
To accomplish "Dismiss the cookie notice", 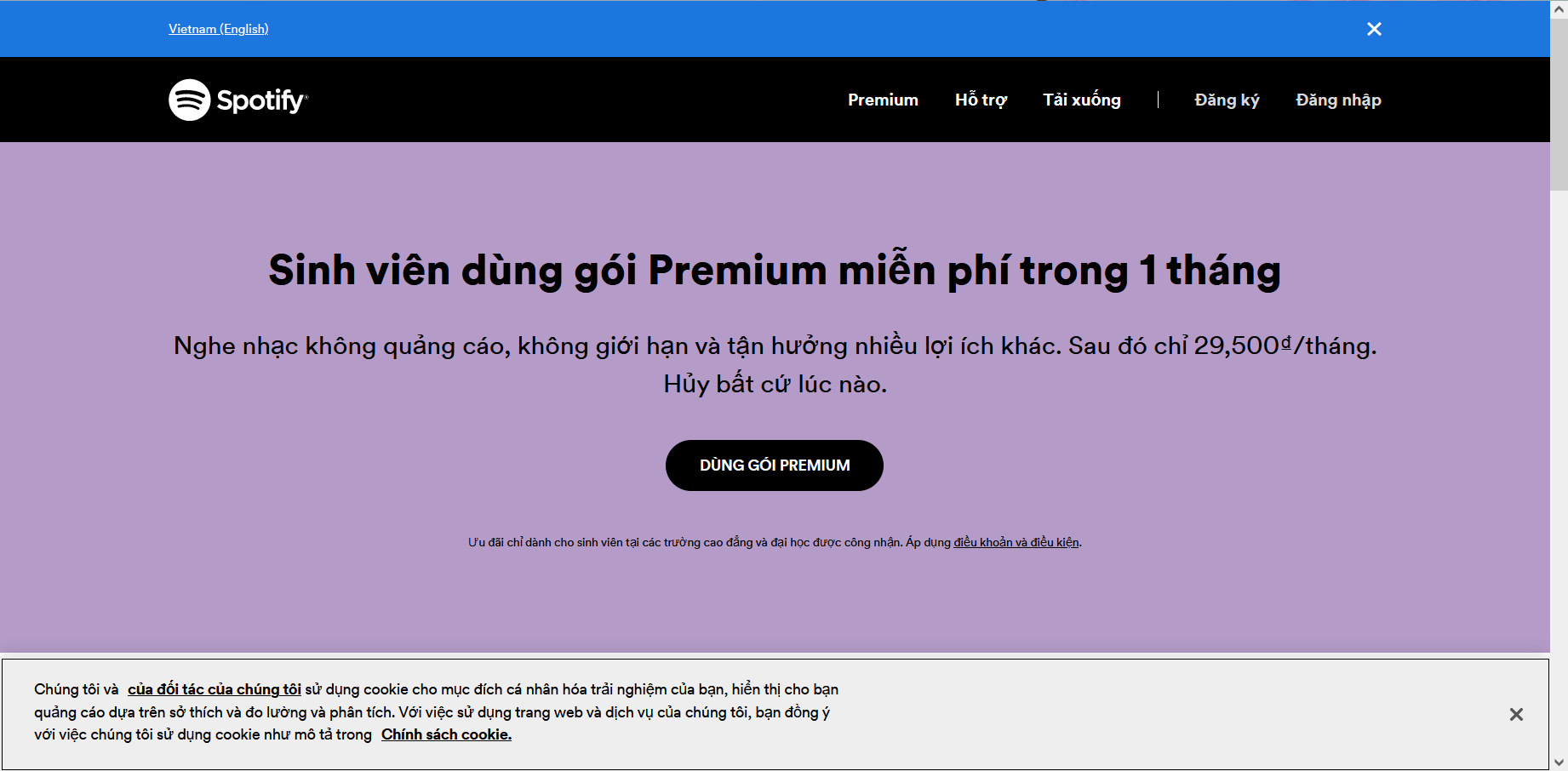I will coord(1516,714).
